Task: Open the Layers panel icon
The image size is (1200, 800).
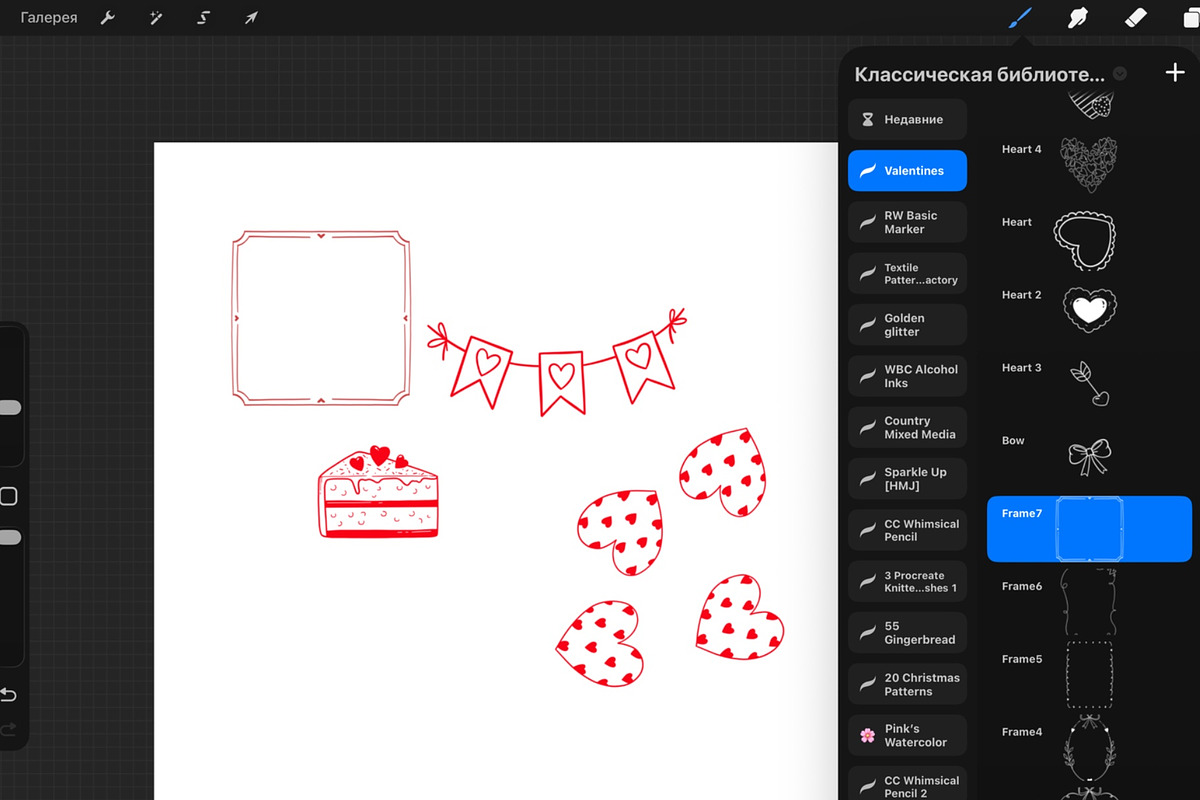Action: 1191,17
